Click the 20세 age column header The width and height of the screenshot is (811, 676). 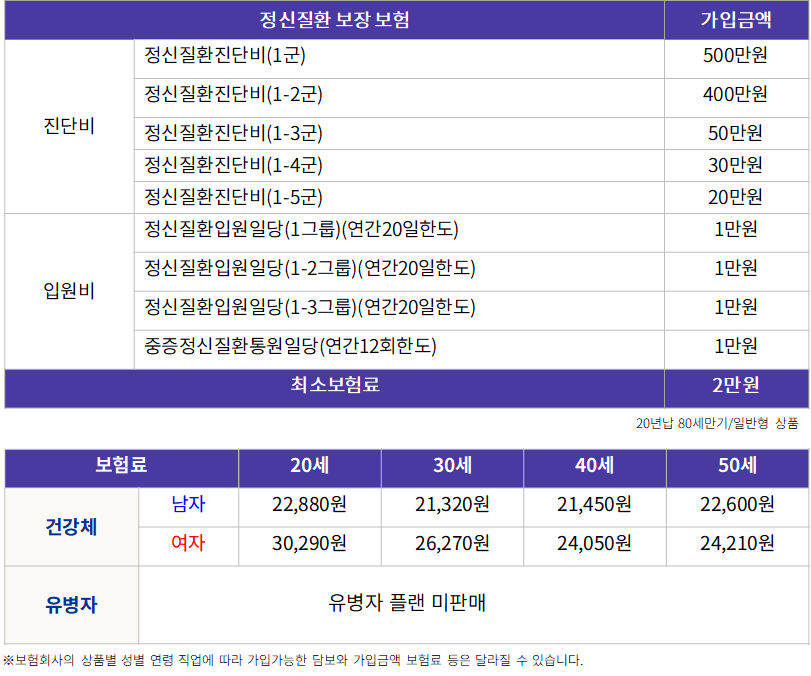(x=310, y=465)
